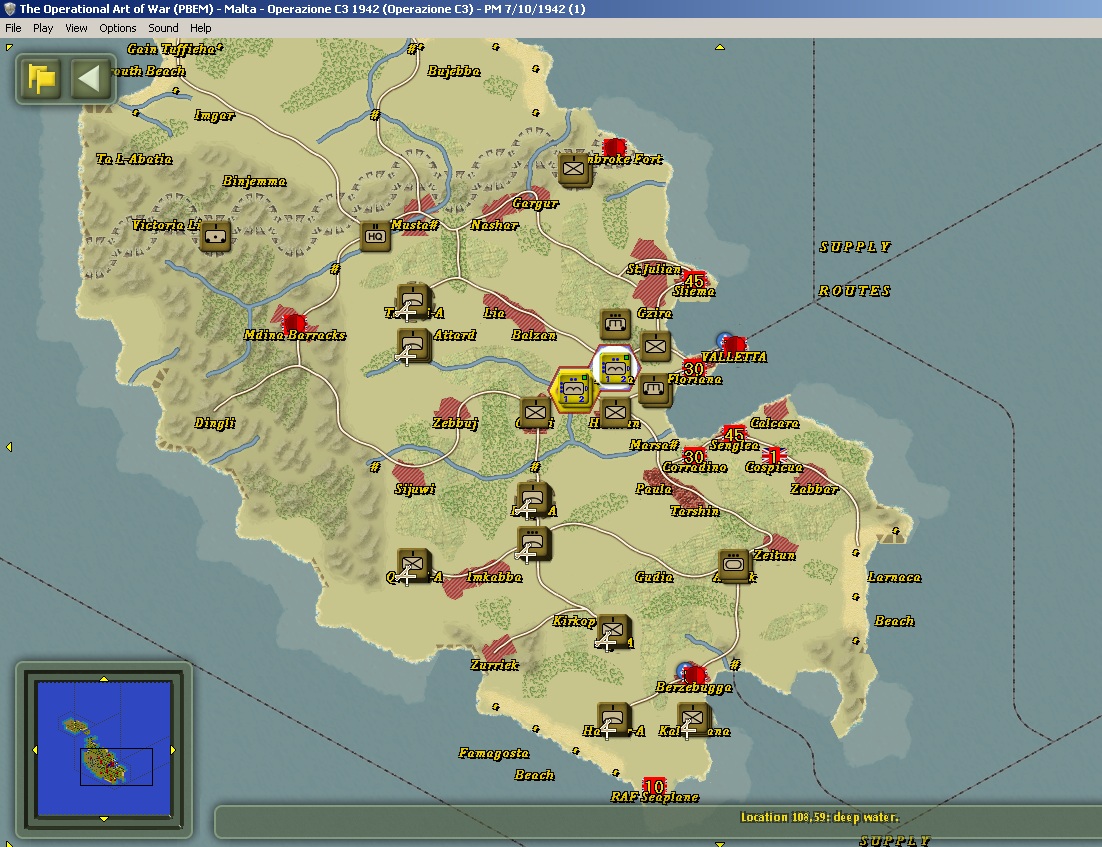
Task: Select the unit left of Imkabba
Action: coord(413,566)
